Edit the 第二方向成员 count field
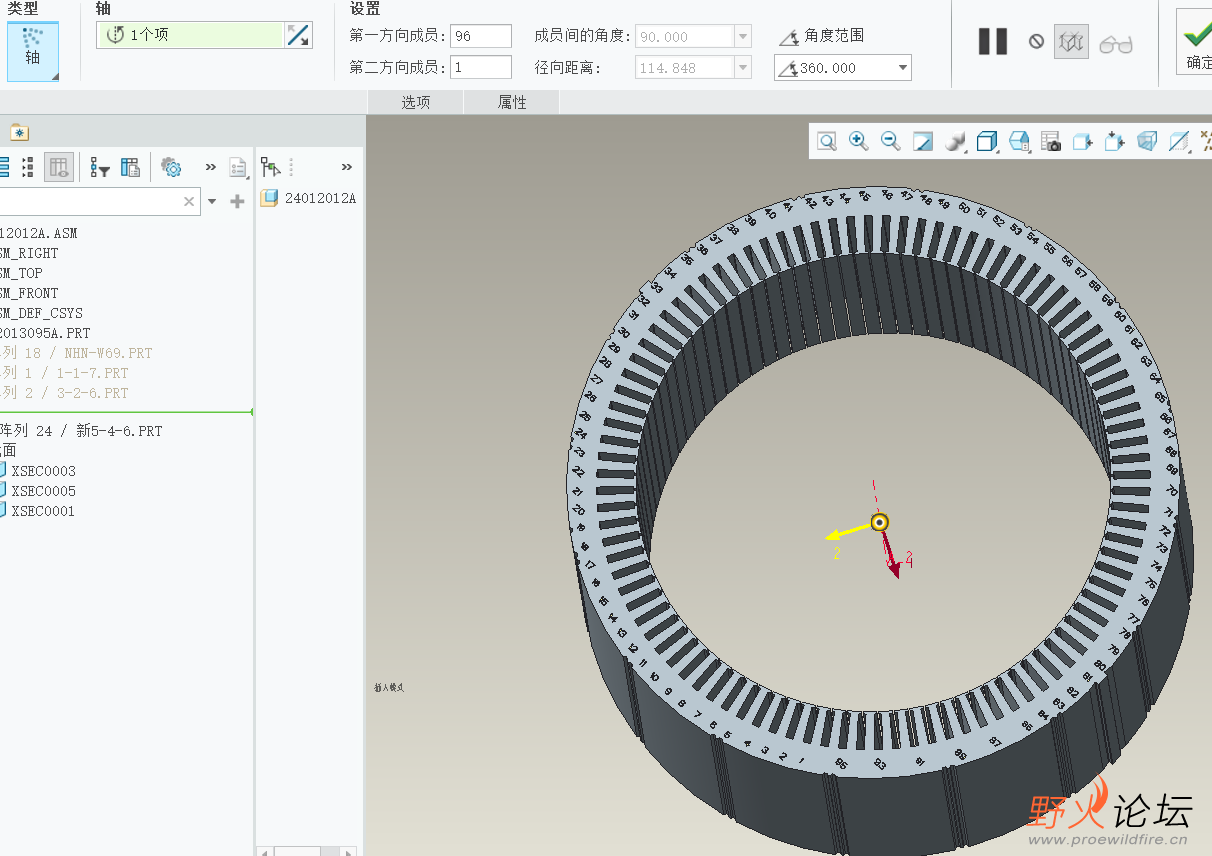 pyautogui.click(x=481, y=68)
